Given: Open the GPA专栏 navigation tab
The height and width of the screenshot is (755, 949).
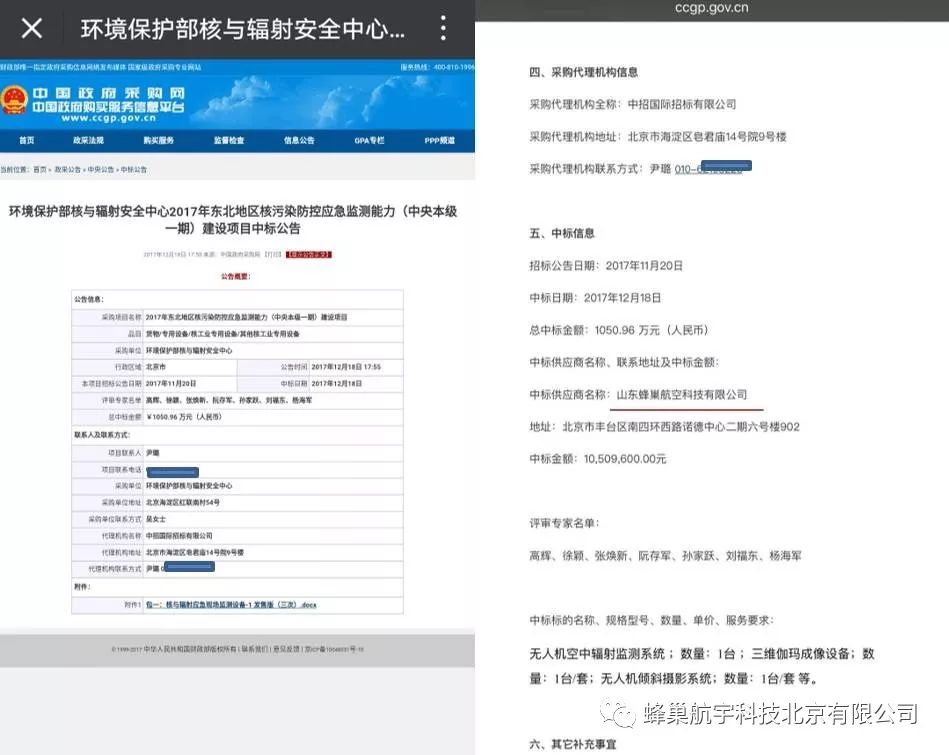Looking at the screenshot, I should (369, 141).
